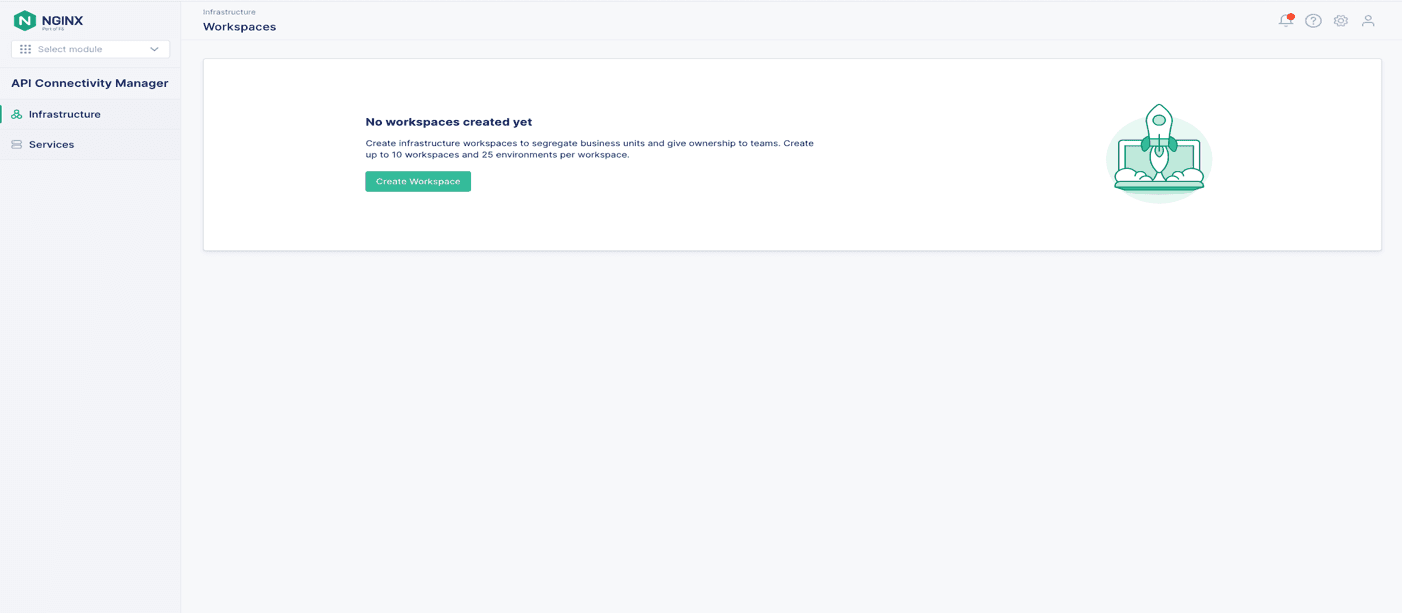Click the rocket launch illustration
The image size is (1402, 613).
pyautogui.click(x=1158, y=152)
